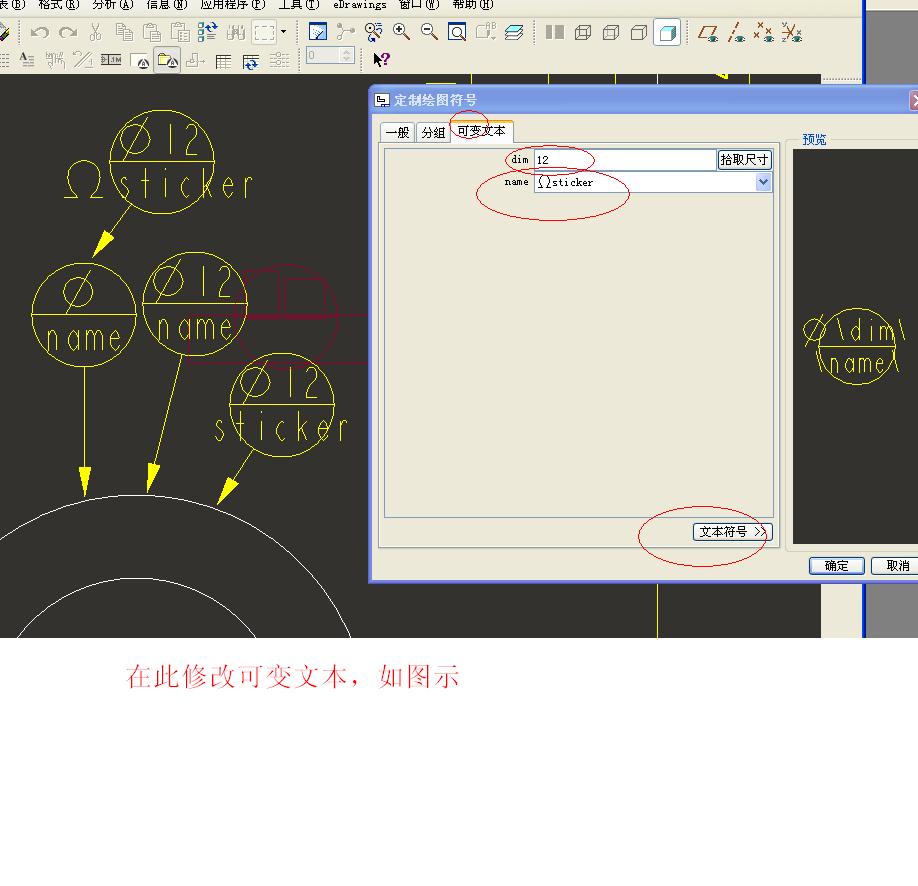Click the Zoom In magnifier
The height and width of the screenshot is (886, 918).
[x=402, y=32]
